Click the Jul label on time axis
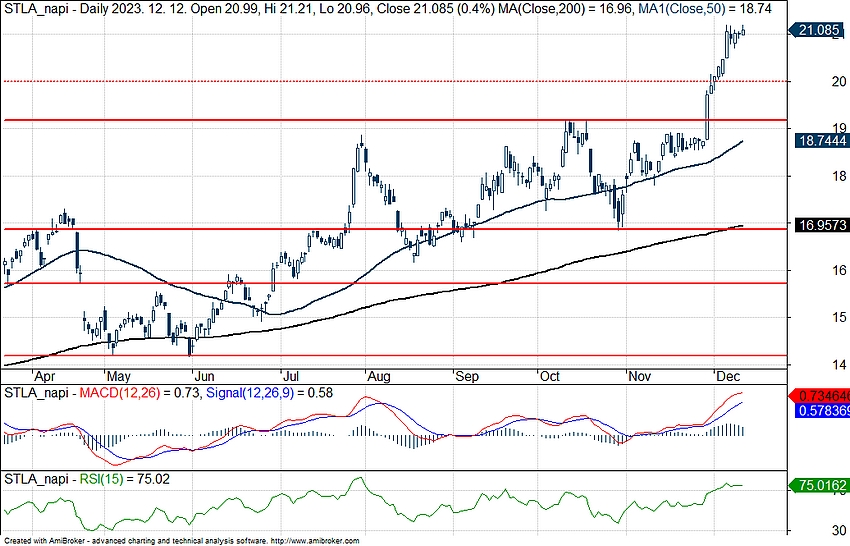850x546 pixels. 292,376
